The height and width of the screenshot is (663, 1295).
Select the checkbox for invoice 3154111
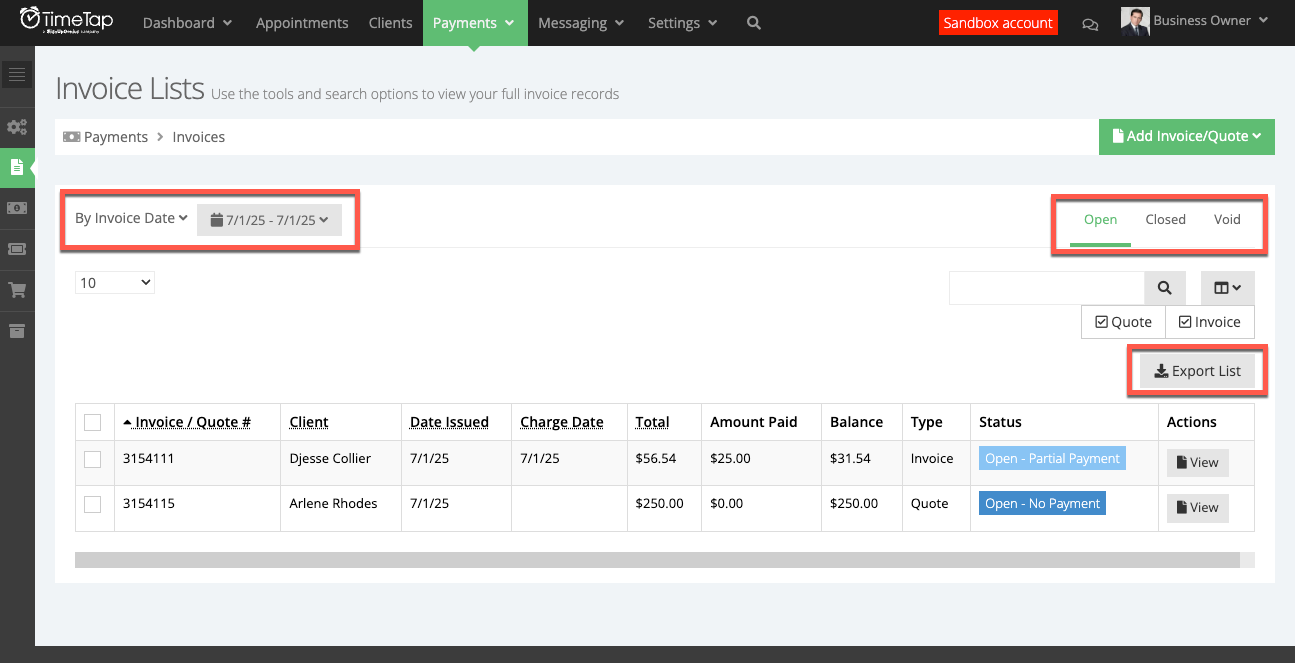pos(93,459)
